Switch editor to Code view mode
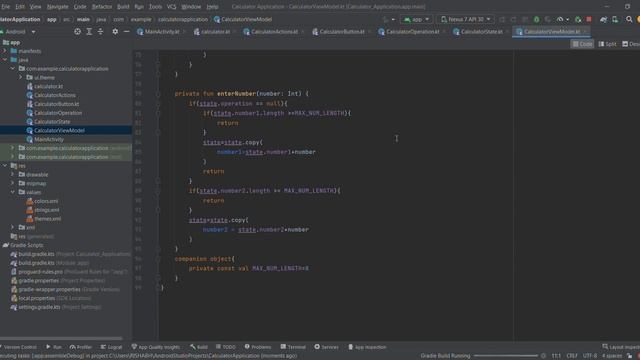 pyautogui.click(x=582, y=44)
